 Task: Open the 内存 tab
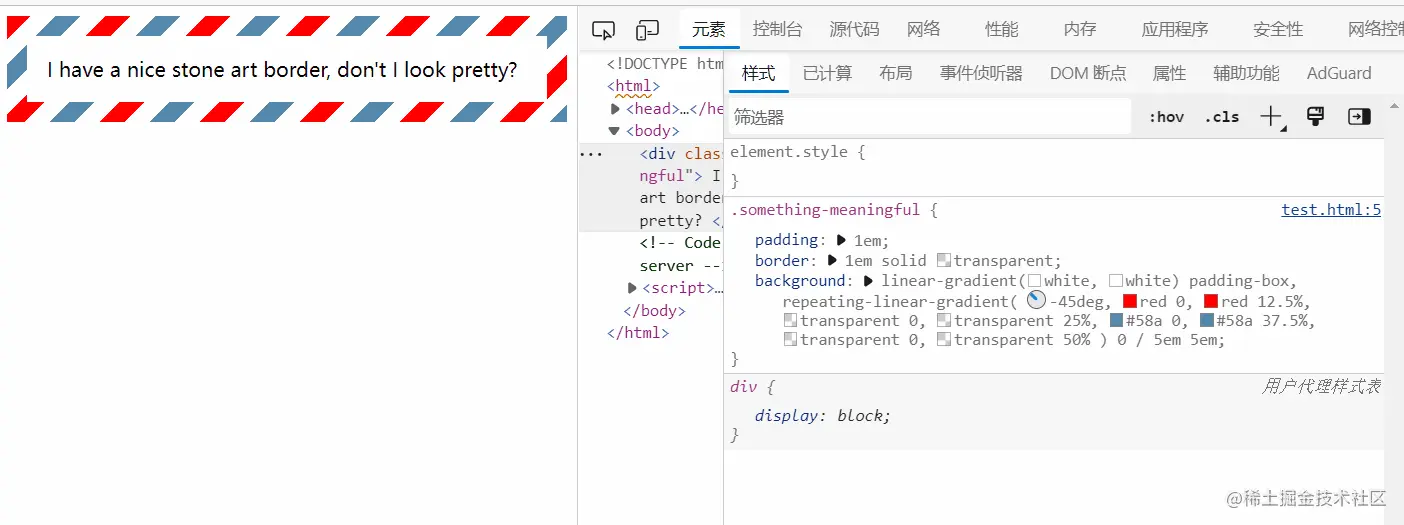point(1080,30)
